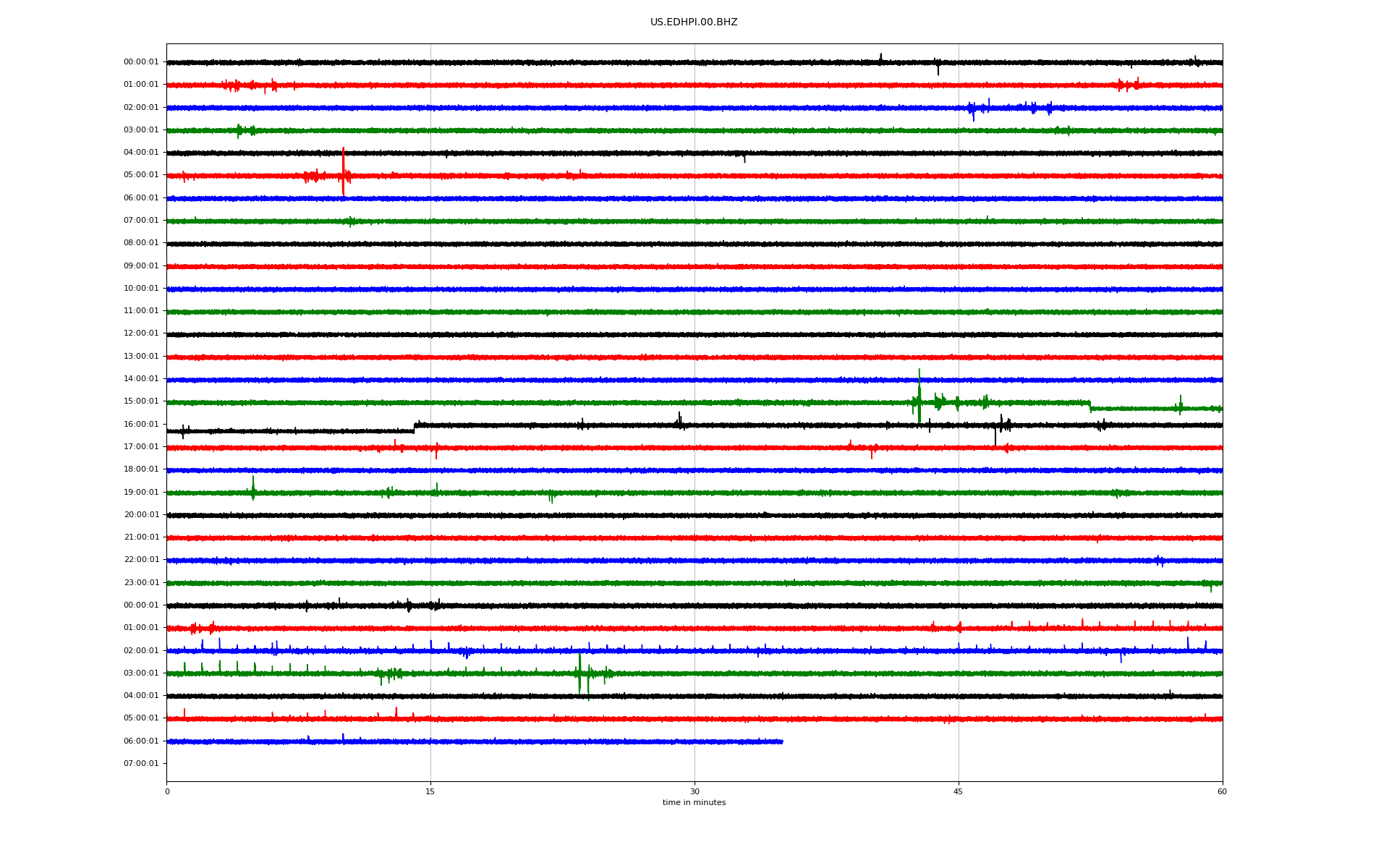Click the x-axis tick label 45
Image resolution: width=1389 pixels, height=868 pixels.
959,791
